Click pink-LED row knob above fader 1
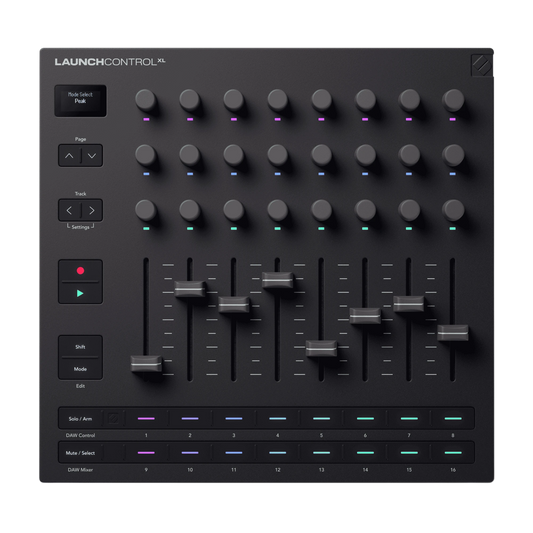533x533 pixels. coord(146,100)
